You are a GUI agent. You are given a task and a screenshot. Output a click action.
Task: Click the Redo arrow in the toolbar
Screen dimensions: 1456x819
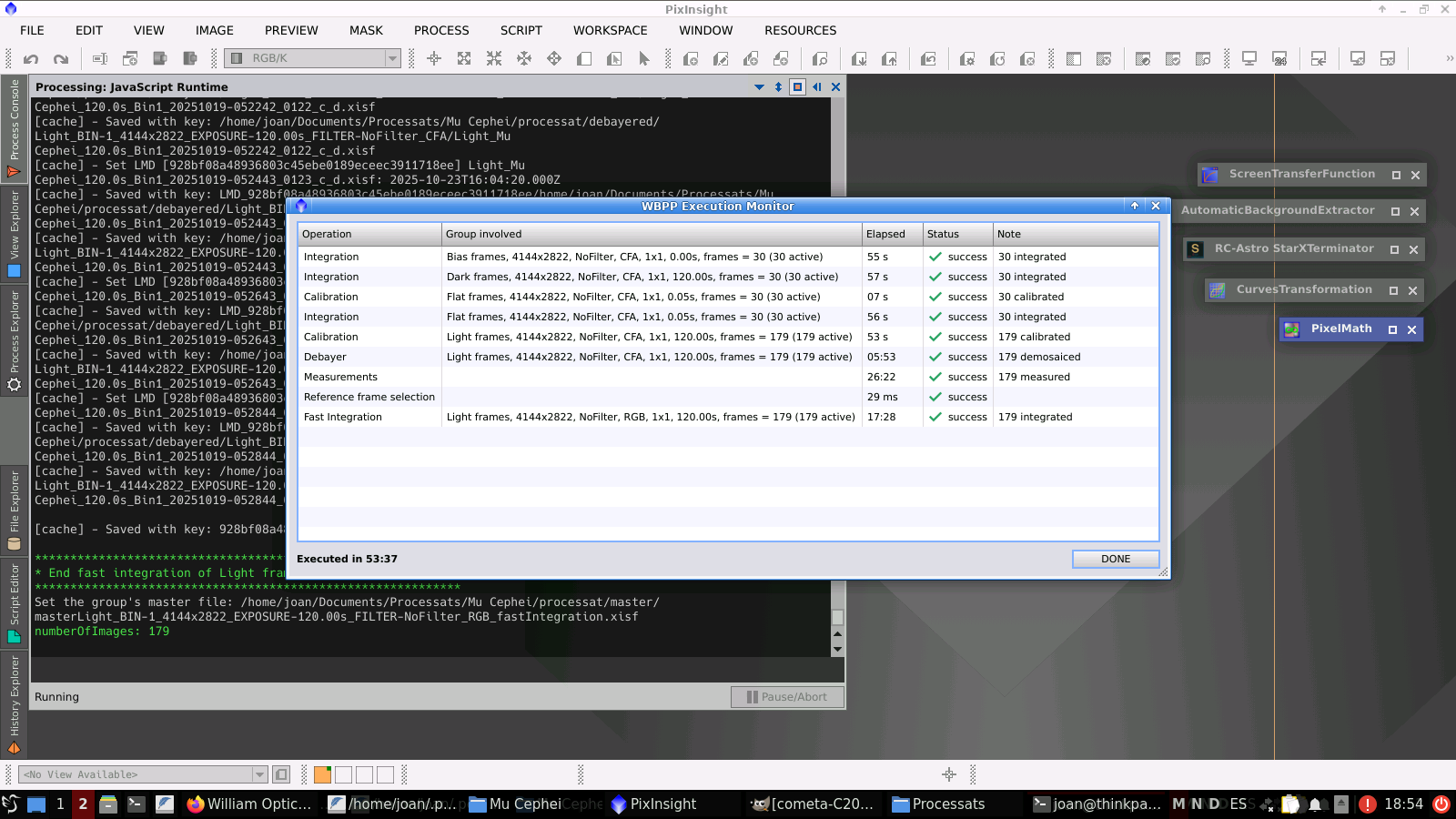tap(61, 59)
